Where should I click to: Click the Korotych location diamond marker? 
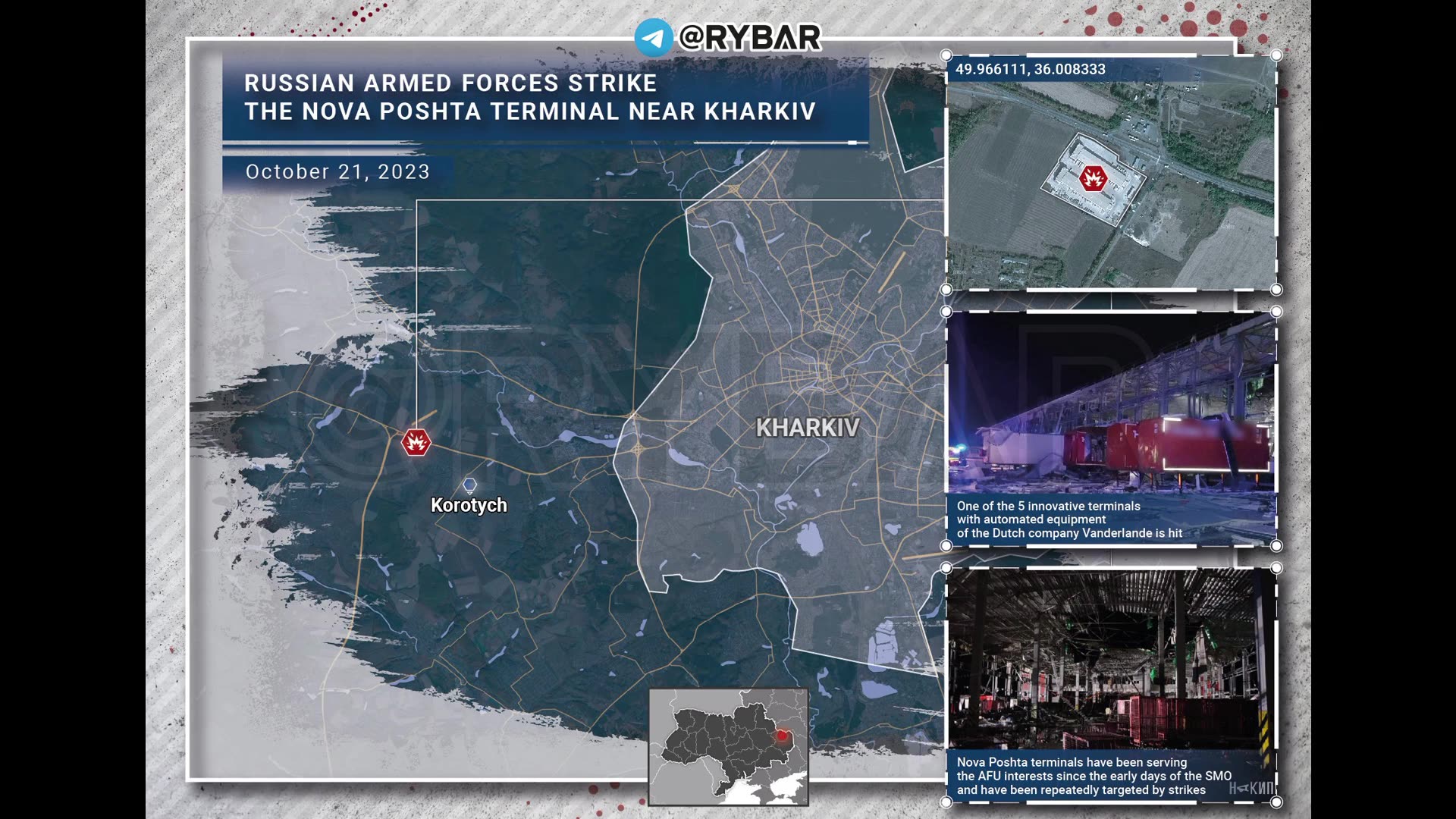click(x=470, y=484)
